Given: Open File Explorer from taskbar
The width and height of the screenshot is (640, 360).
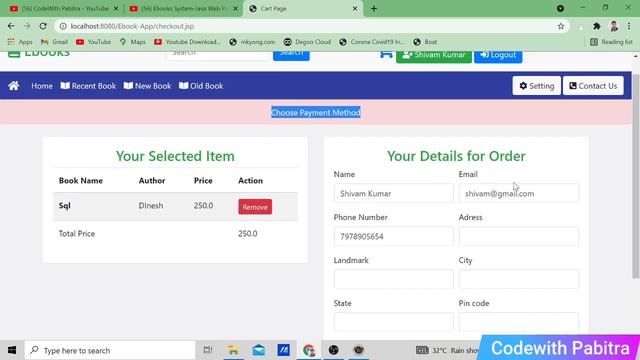Looking at the screenshot, I should point(233,350).
